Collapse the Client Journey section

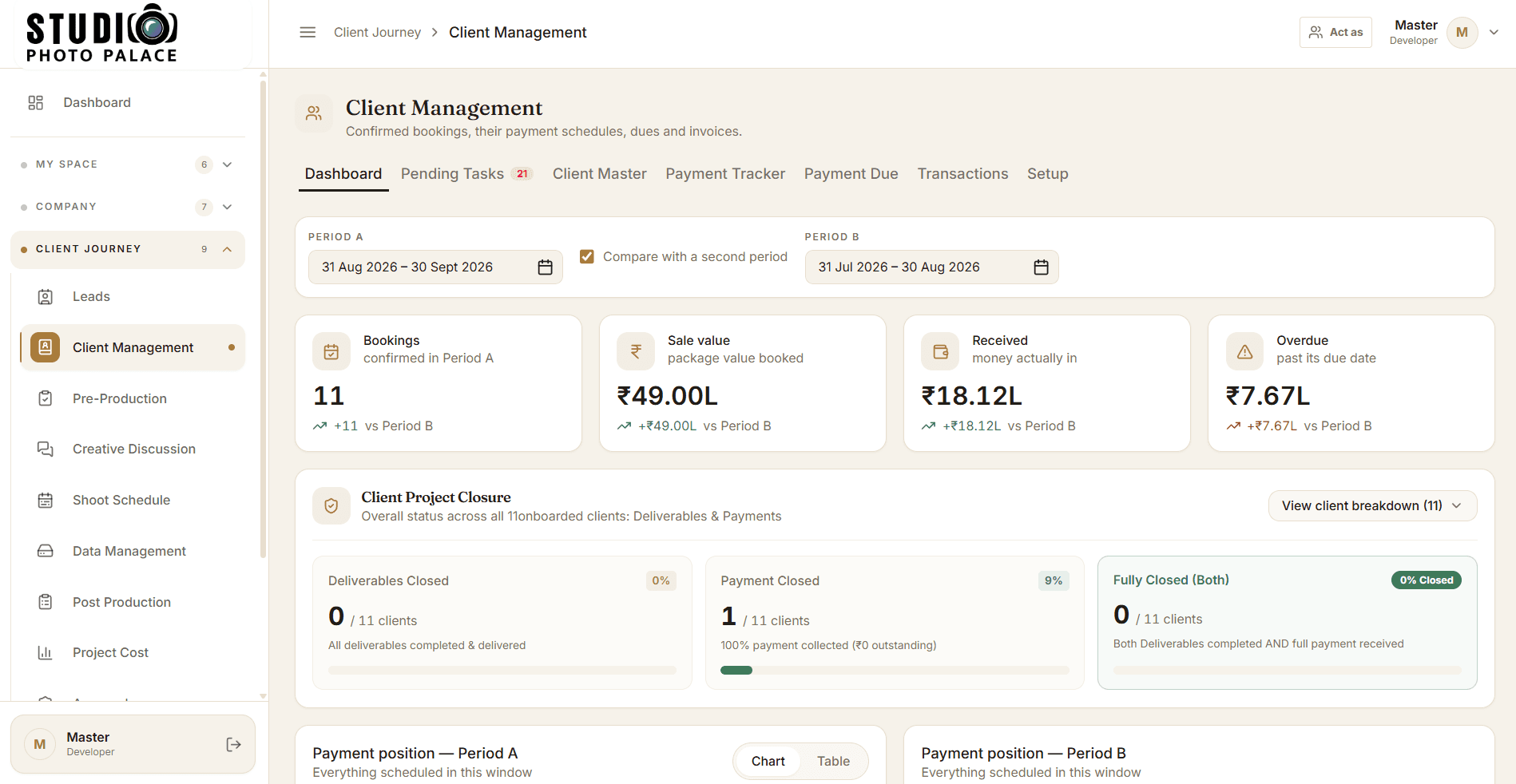[128, 249]
